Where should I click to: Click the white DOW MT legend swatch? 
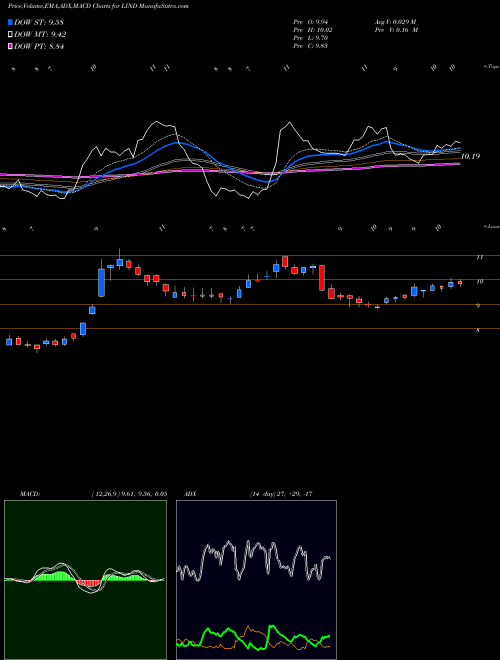click(x=10, y=35)
